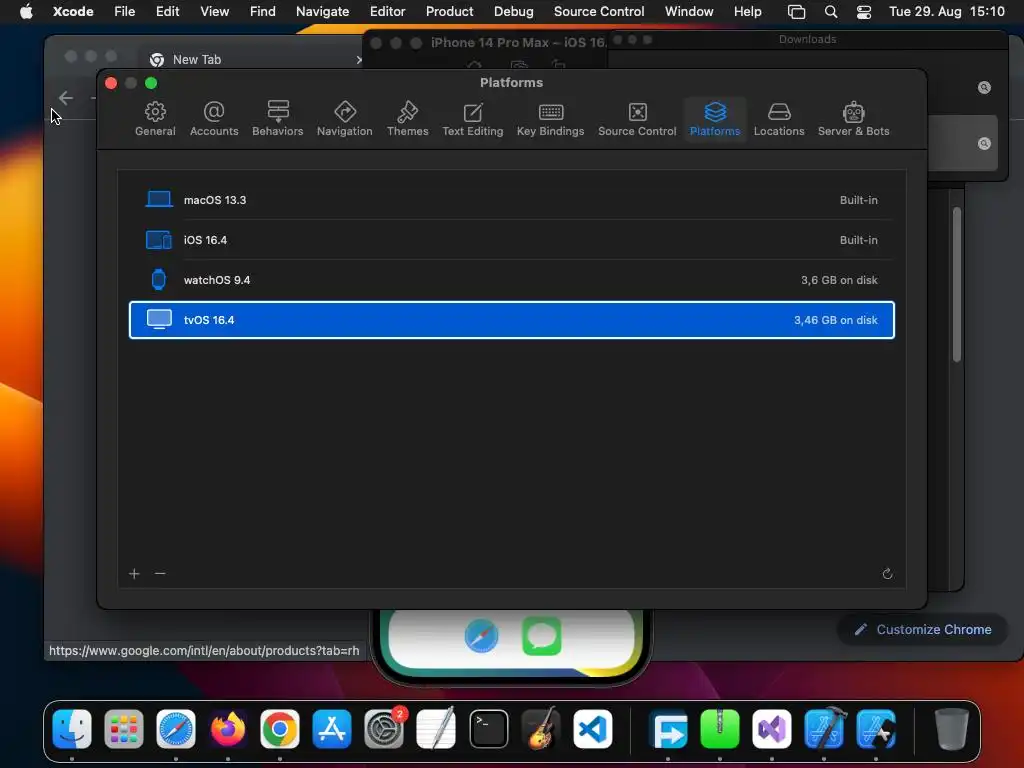1024x768 pixels.
Task: Open the Edit menu
Action: click(x=167, y=11)
